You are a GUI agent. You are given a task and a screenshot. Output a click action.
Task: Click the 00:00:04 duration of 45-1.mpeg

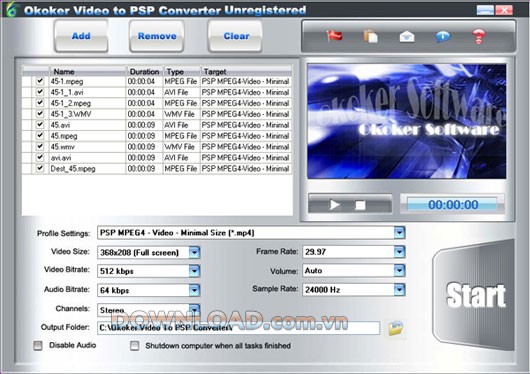click(141, 81)
